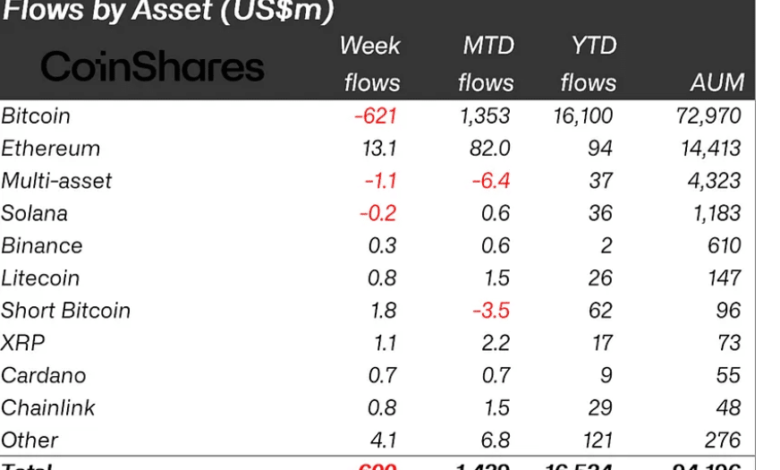This screenshot has height=470, width=780.
Task: Click the Binance row label
Action: coord(41,246)
